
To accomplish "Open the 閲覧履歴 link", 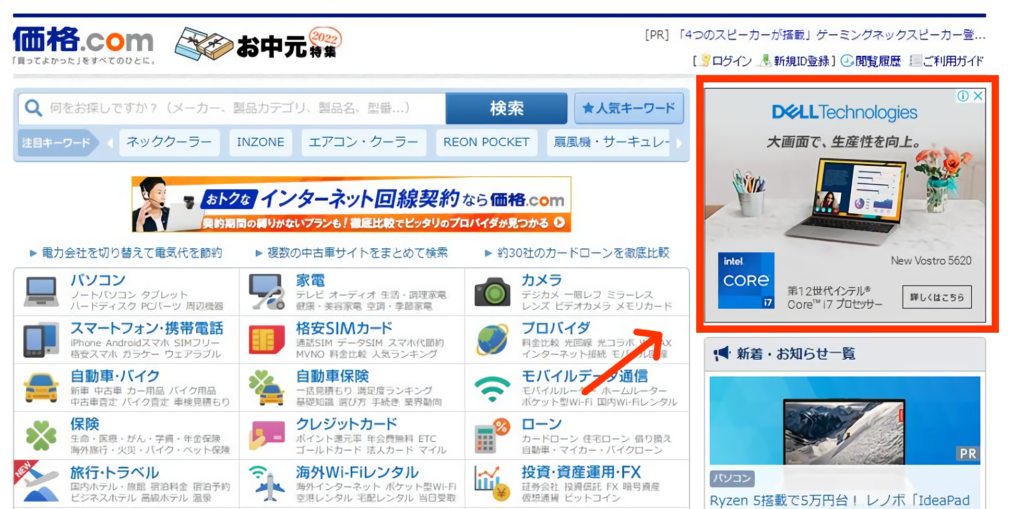I will (878, 61).
